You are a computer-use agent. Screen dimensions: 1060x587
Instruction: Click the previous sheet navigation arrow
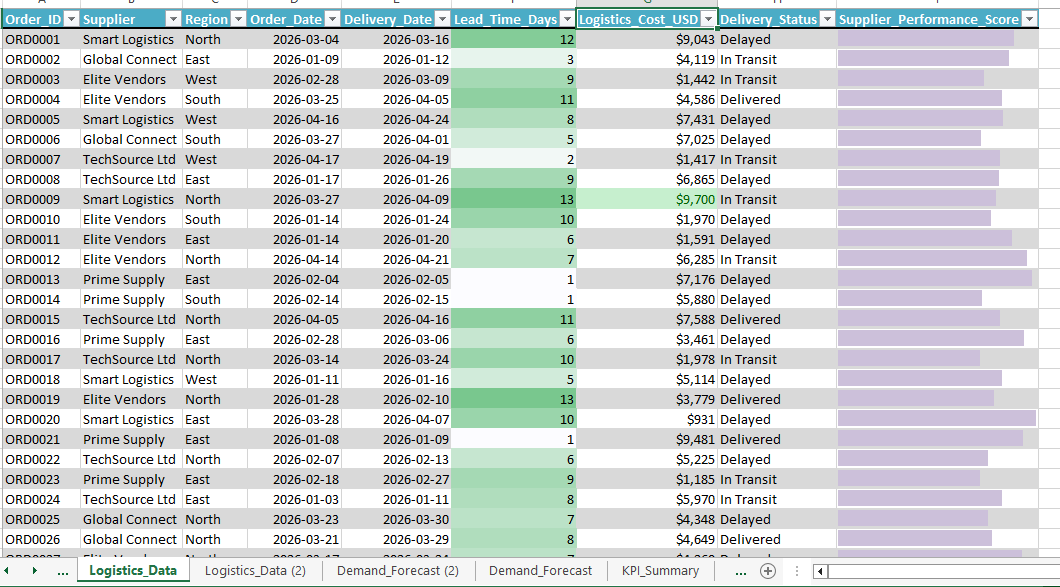tap(5, 571)
